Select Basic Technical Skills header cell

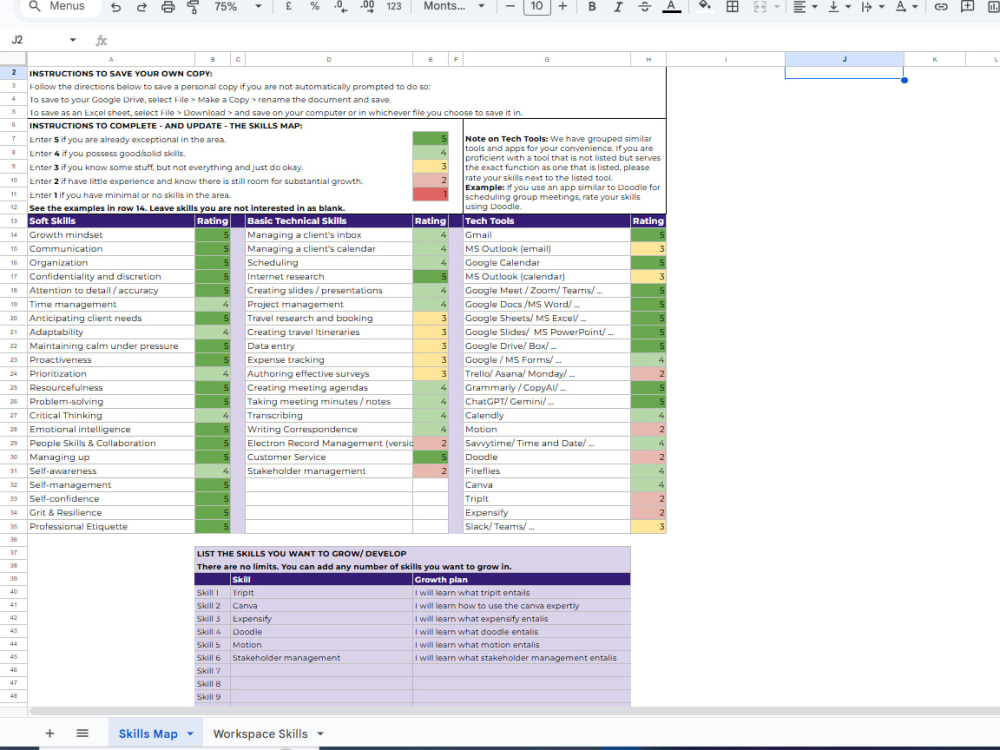coord(329,221)
